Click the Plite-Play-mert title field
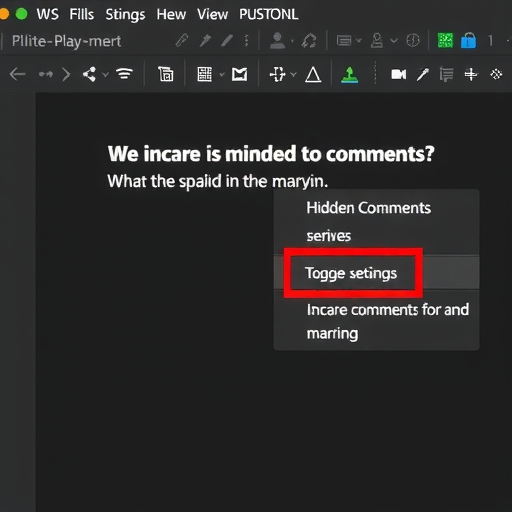512x512 pixels. tap(67, 41)
